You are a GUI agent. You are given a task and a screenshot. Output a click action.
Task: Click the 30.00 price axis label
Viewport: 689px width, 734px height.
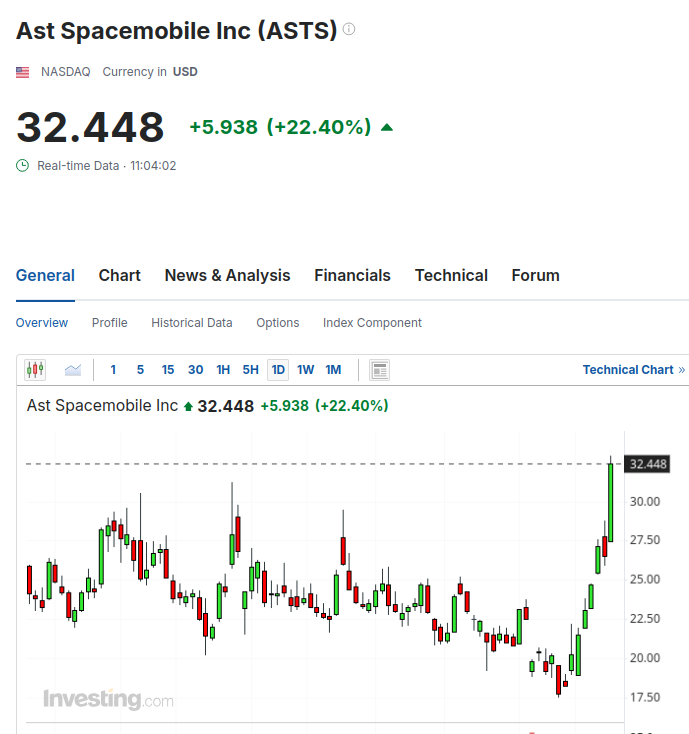tap(645, 502)
